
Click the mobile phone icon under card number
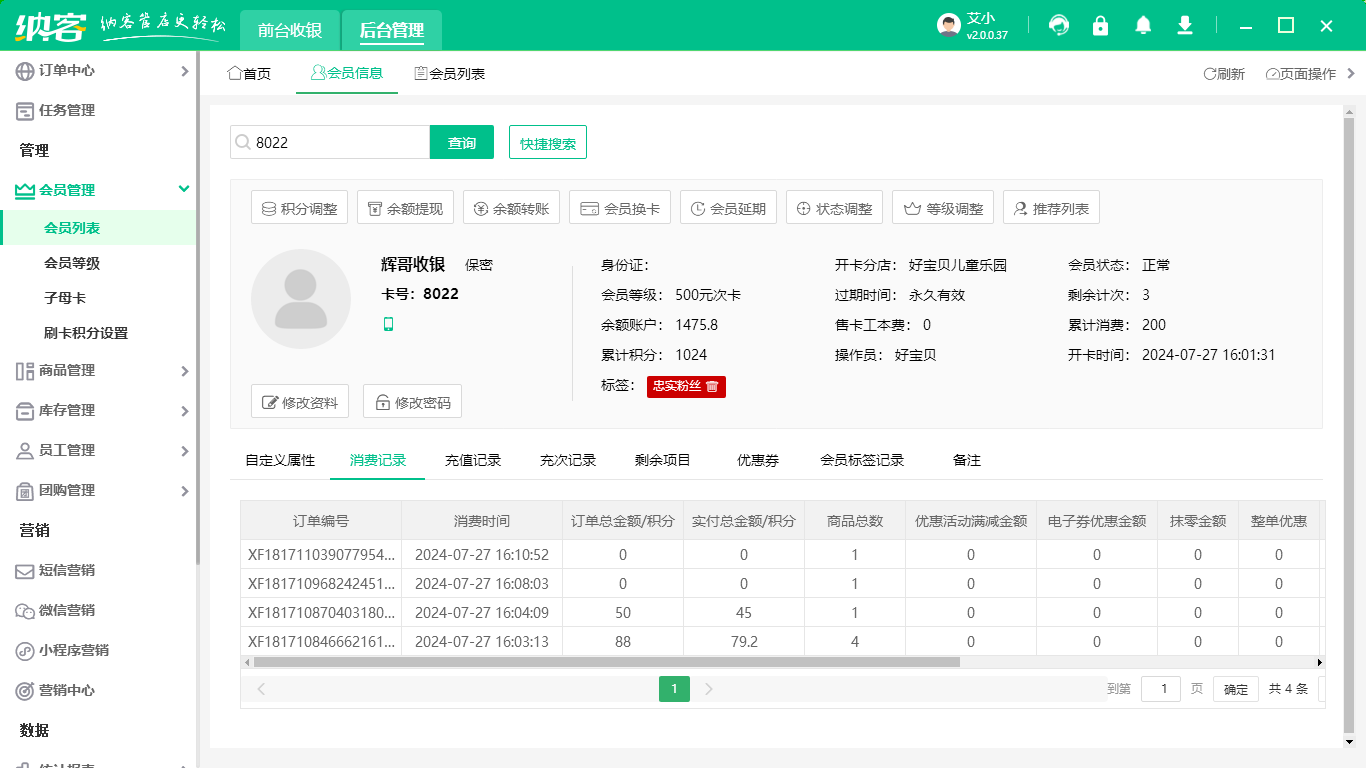click(387, 324)
